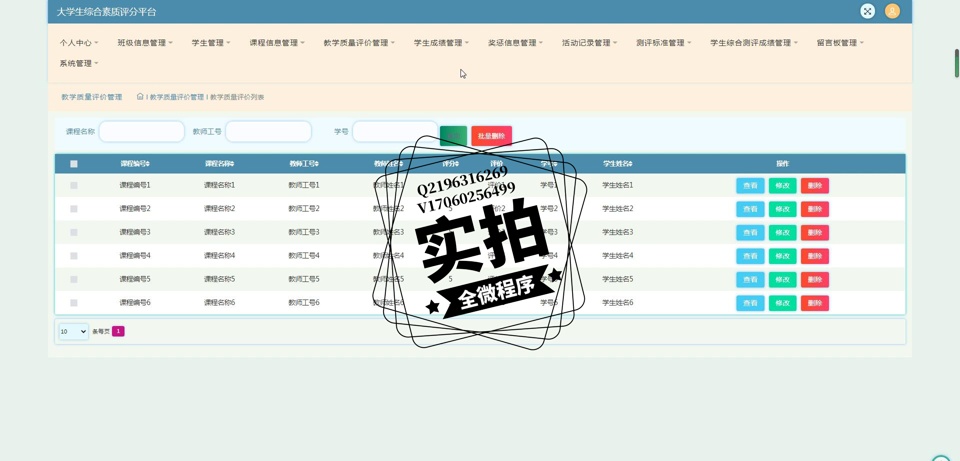Focus the 课程名称 search input field
The height and width of the screenshot is (461, 960).
[141, 132]
